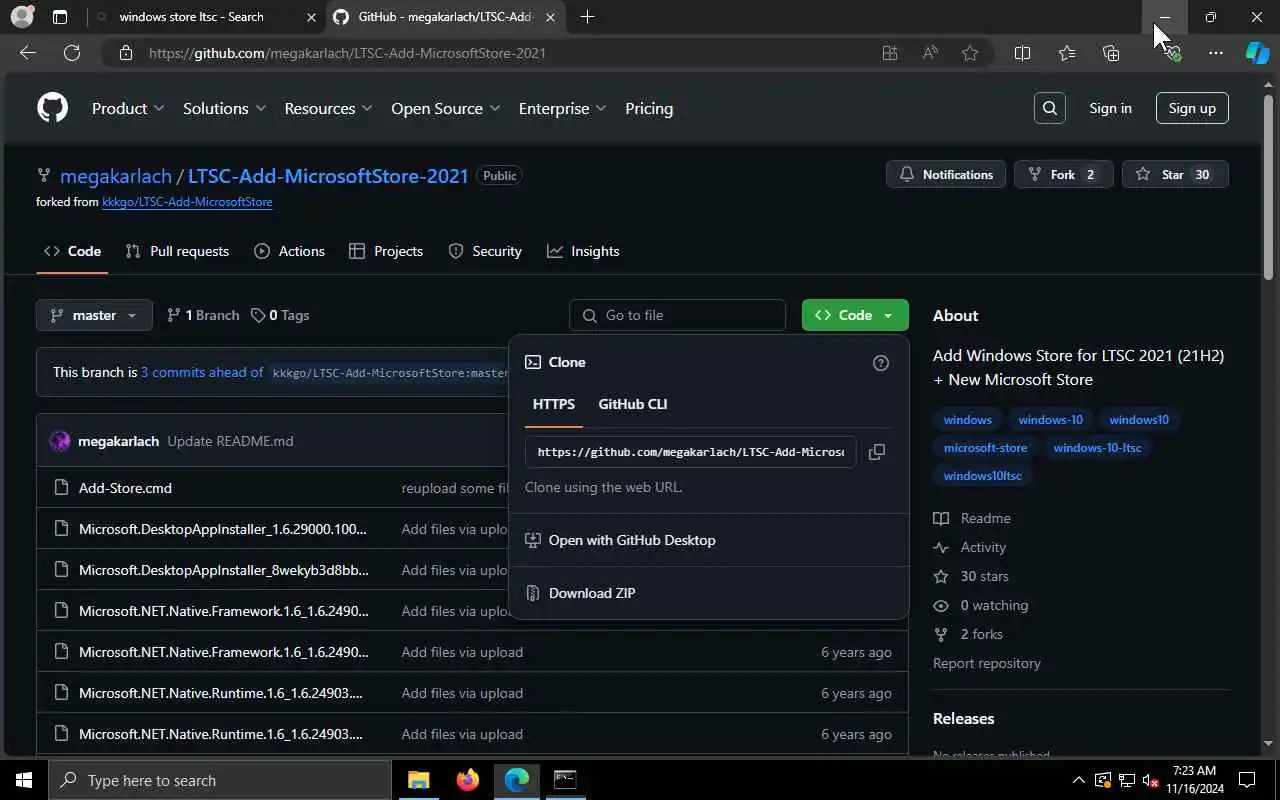Screen dimensions: 1280x800
Task: Open the Clone help question mark icon
Action: tap(881, 363)
